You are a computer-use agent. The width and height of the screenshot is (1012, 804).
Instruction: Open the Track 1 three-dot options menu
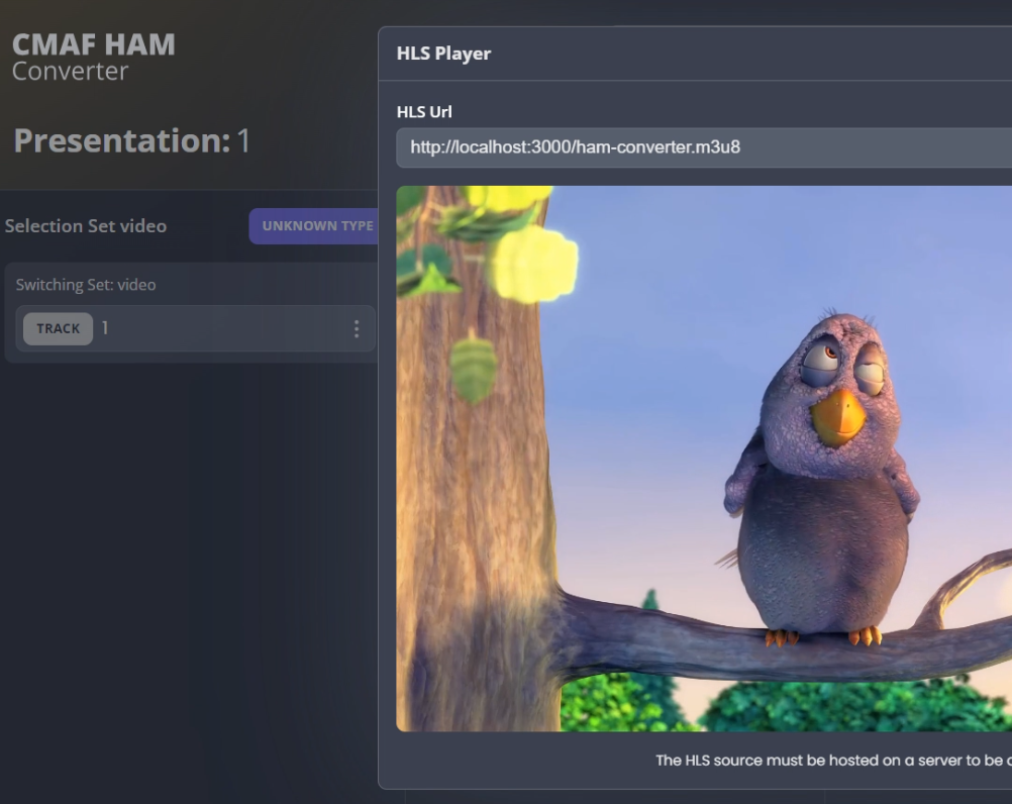point(356,329)
